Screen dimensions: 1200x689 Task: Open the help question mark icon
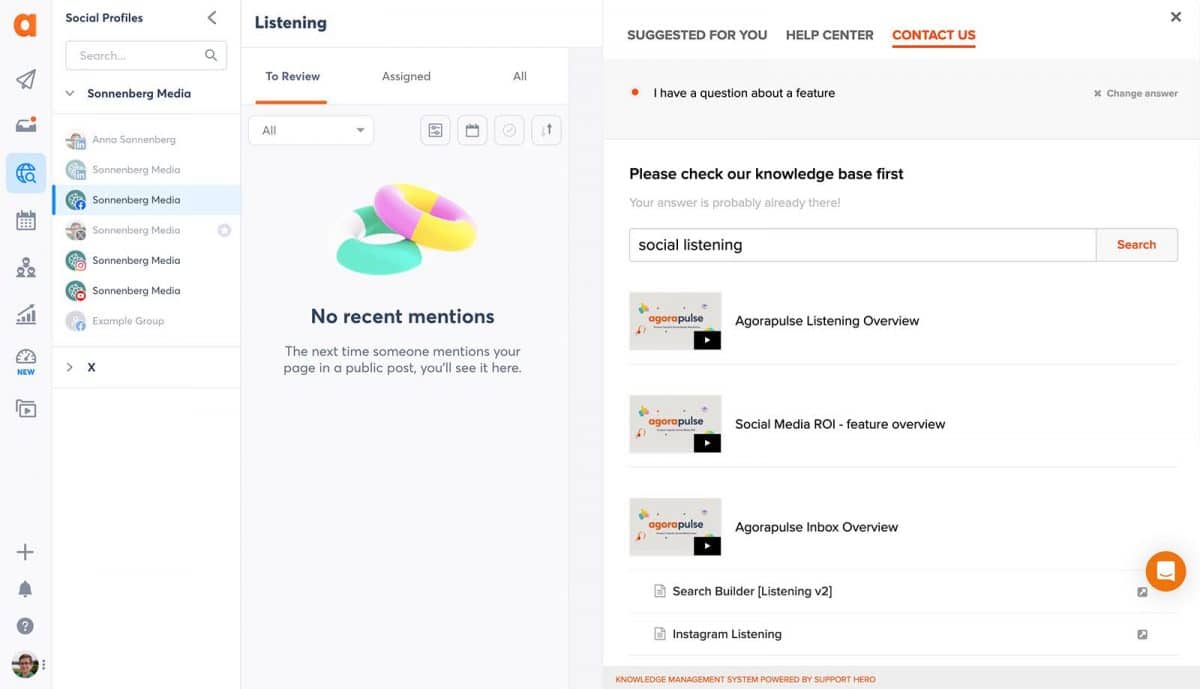coord(26,626)
